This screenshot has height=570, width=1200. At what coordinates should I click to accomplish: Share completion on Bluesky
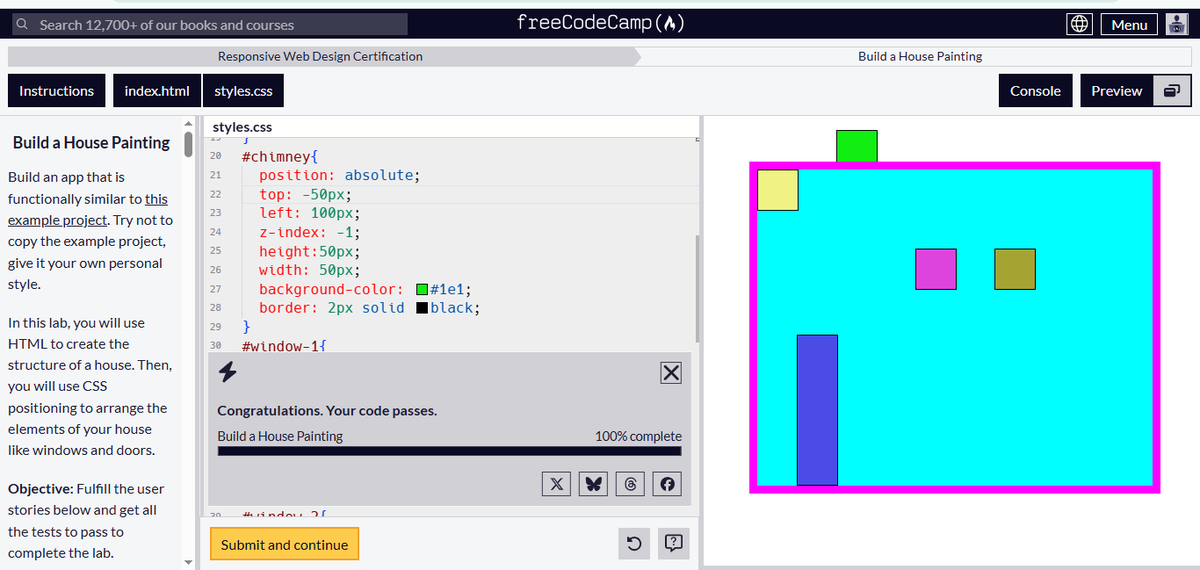[594, 484]
